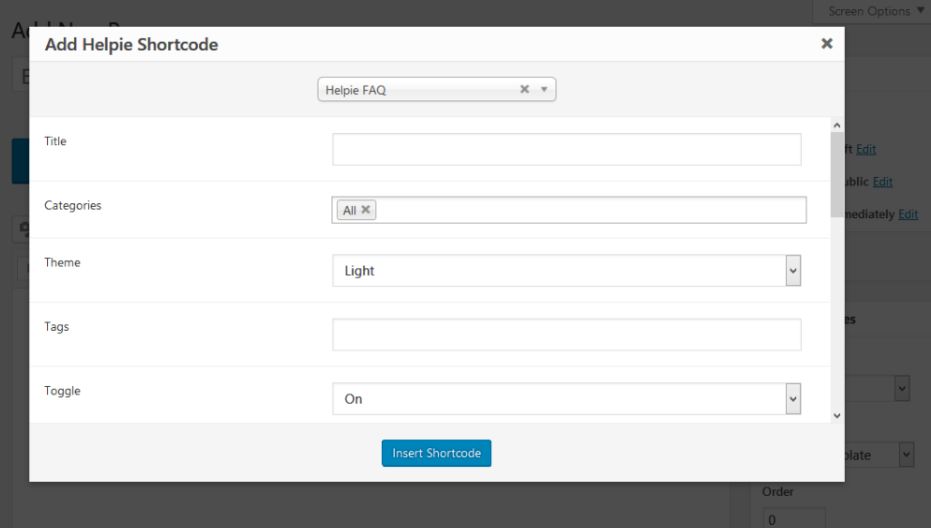Click the Insert Shortcode button
931x528 pixels.
pyautogui.click(x=436, y=453)
